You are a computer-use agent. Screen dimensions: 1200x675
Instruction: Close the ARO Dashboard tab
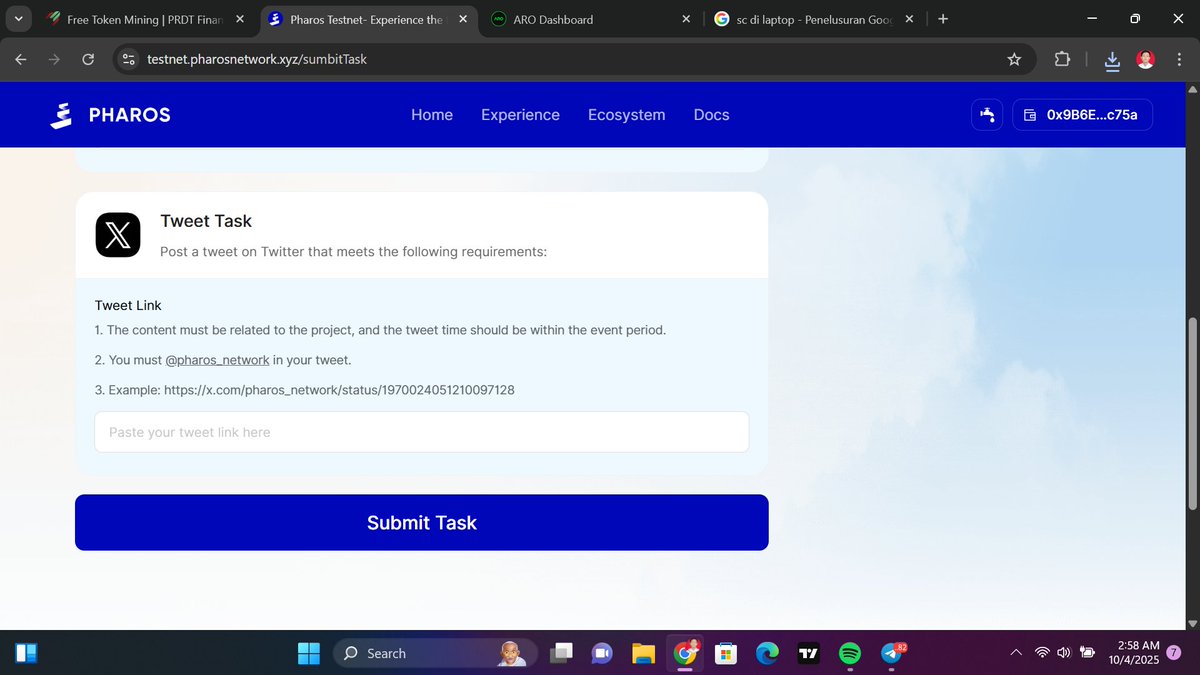click(x=686, y=19)
